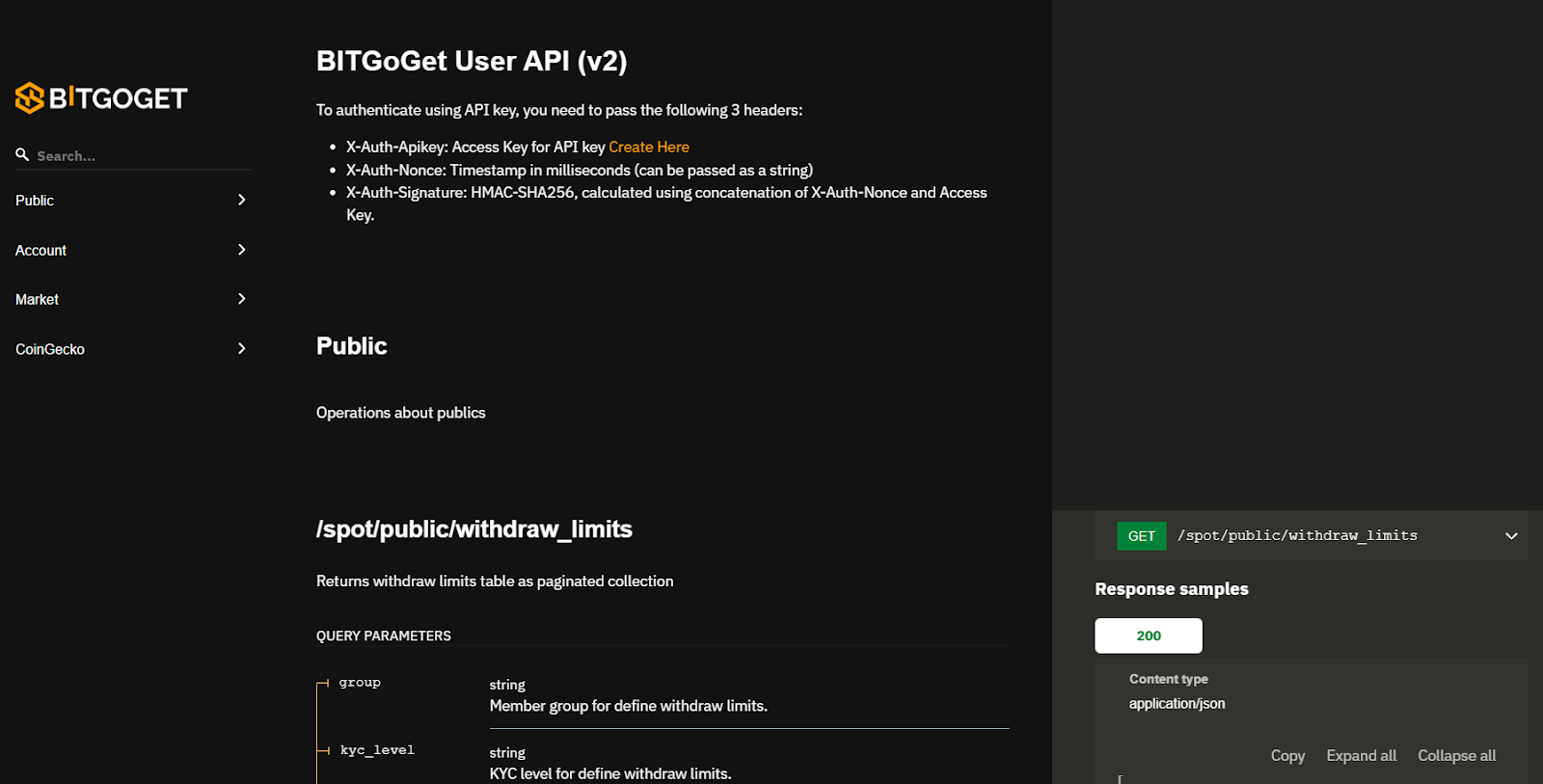Open the Public sidebar menu item
The image size is (1543, 784).
point(35,201)
